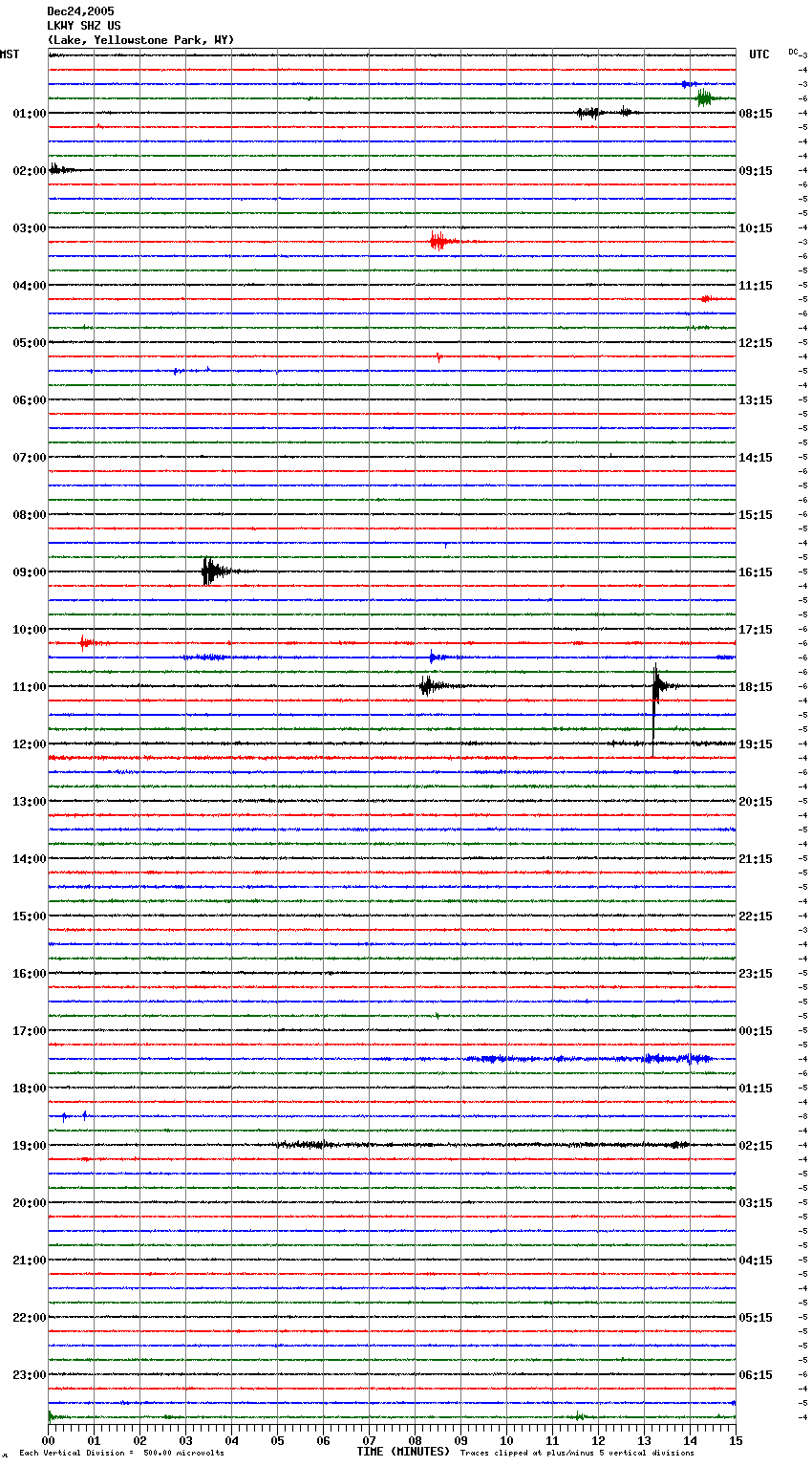Click 'Traces clipped at plus/minus 5 vertical divisions' note

click(577, 1454)
